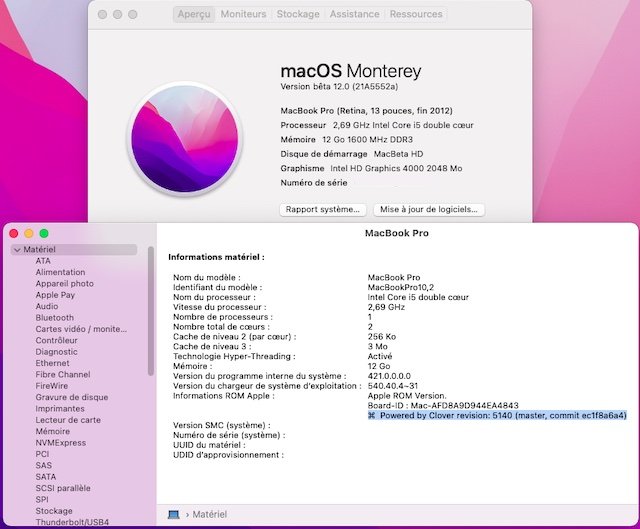640x529 pixels.
Task: Click the Numéro de série label in overview
Action: [314, 183]
